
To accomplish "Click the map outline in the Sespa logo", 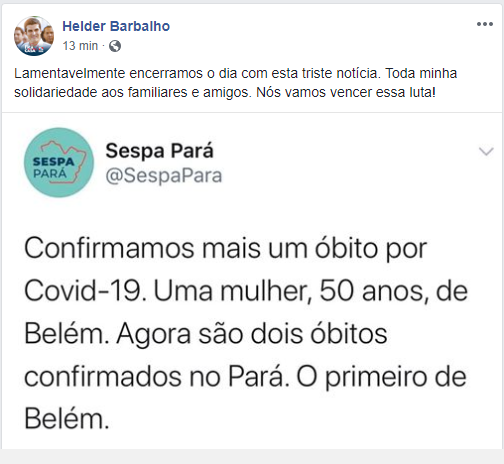I will tap(64, 161).
